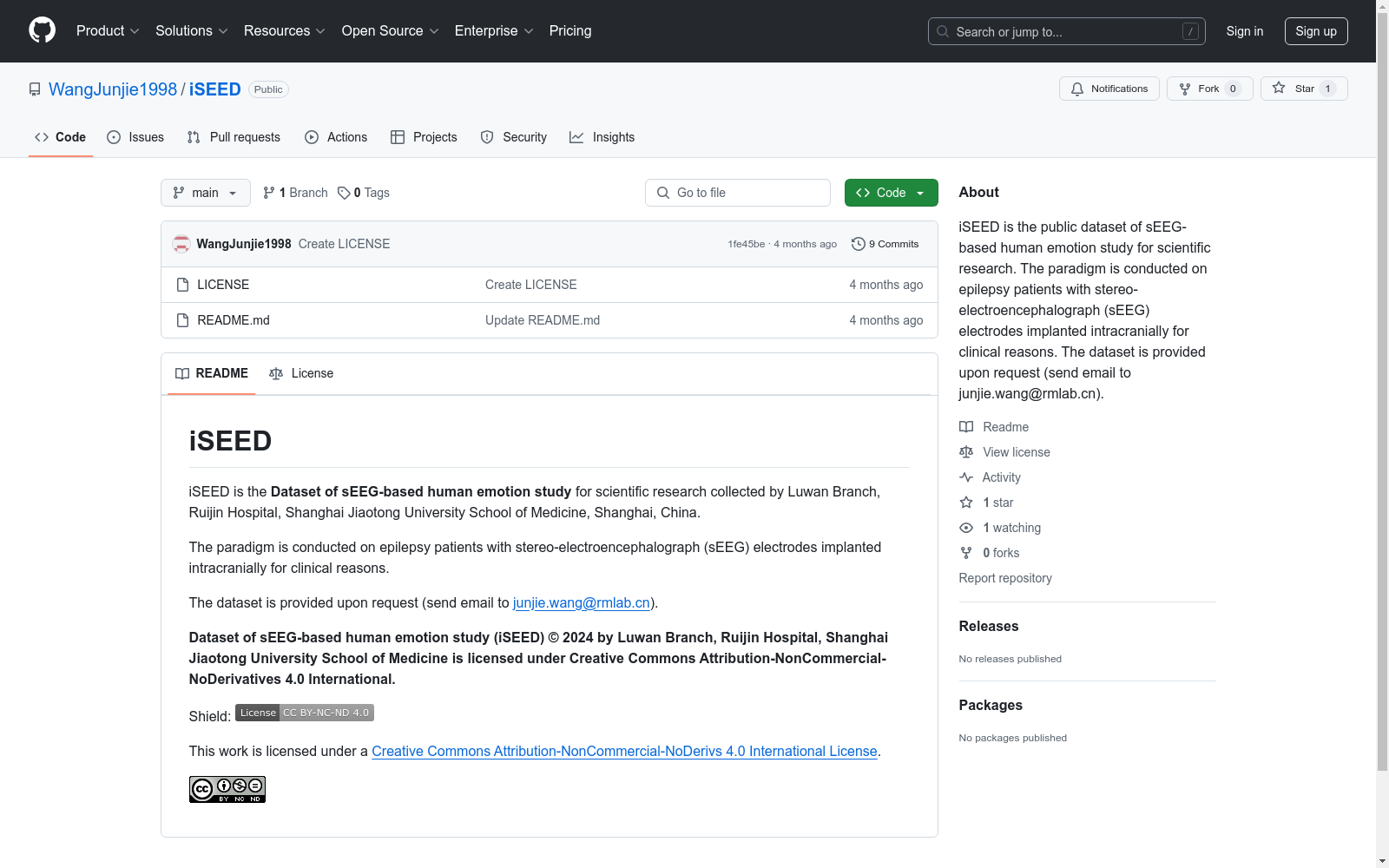Open the README.md file
This screenshot has height=868, width=1389.
click(x=234, y=320)
